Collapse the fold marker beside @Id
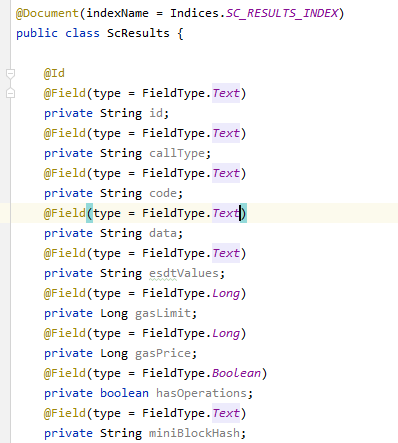This screenshot has height=443, width=398. [x=10, y=73]
